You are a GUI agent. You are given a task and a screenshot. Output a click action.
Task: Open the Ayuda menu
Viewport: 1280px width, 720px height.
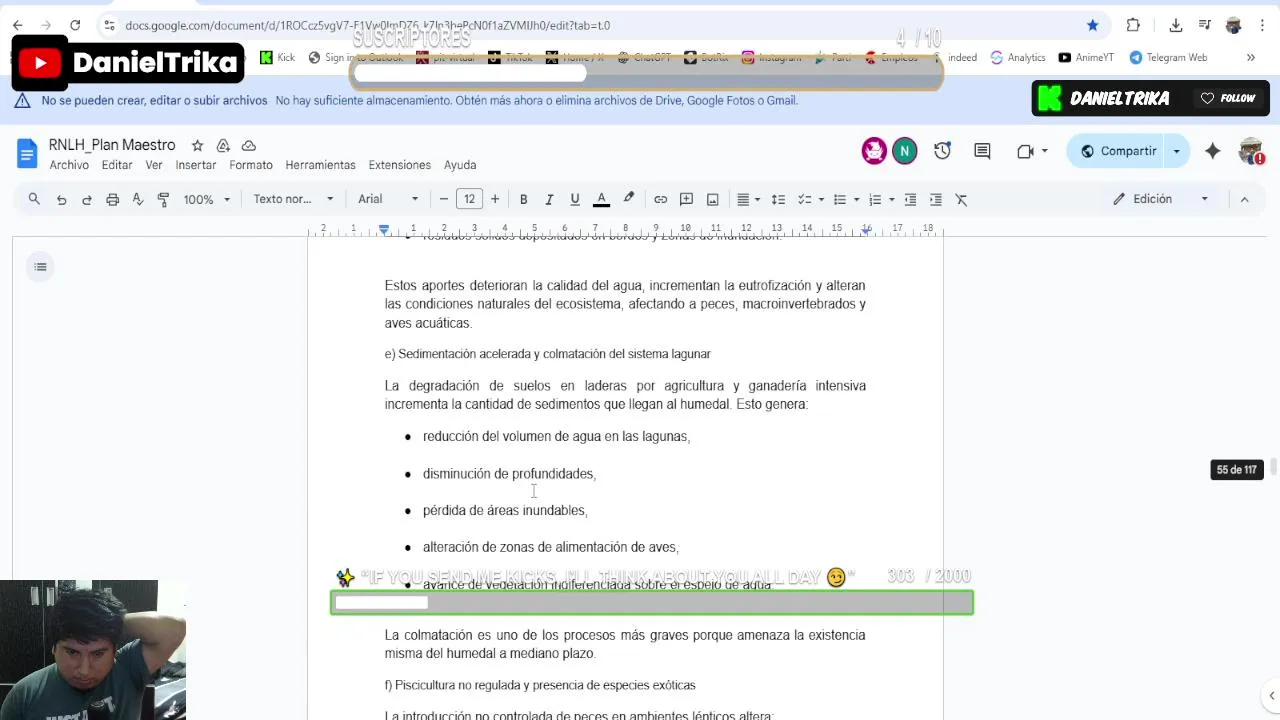click(460, 165)
